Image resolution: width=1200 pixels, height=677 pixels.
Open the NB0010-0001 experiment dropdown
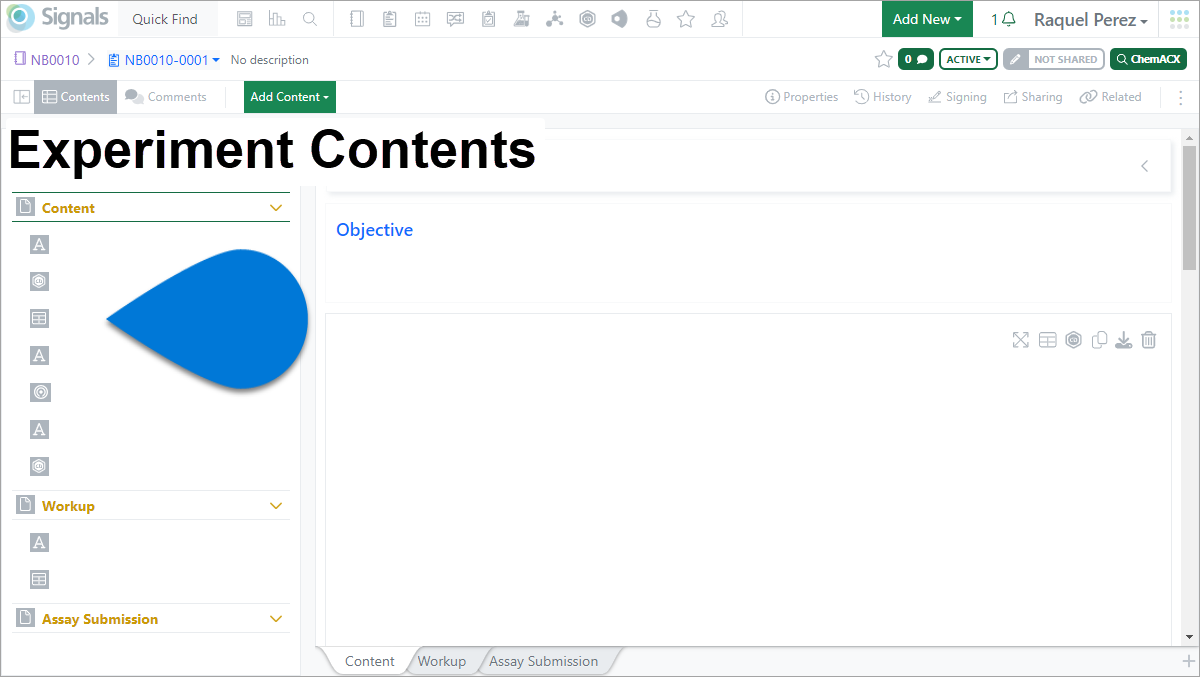(164, 60)
